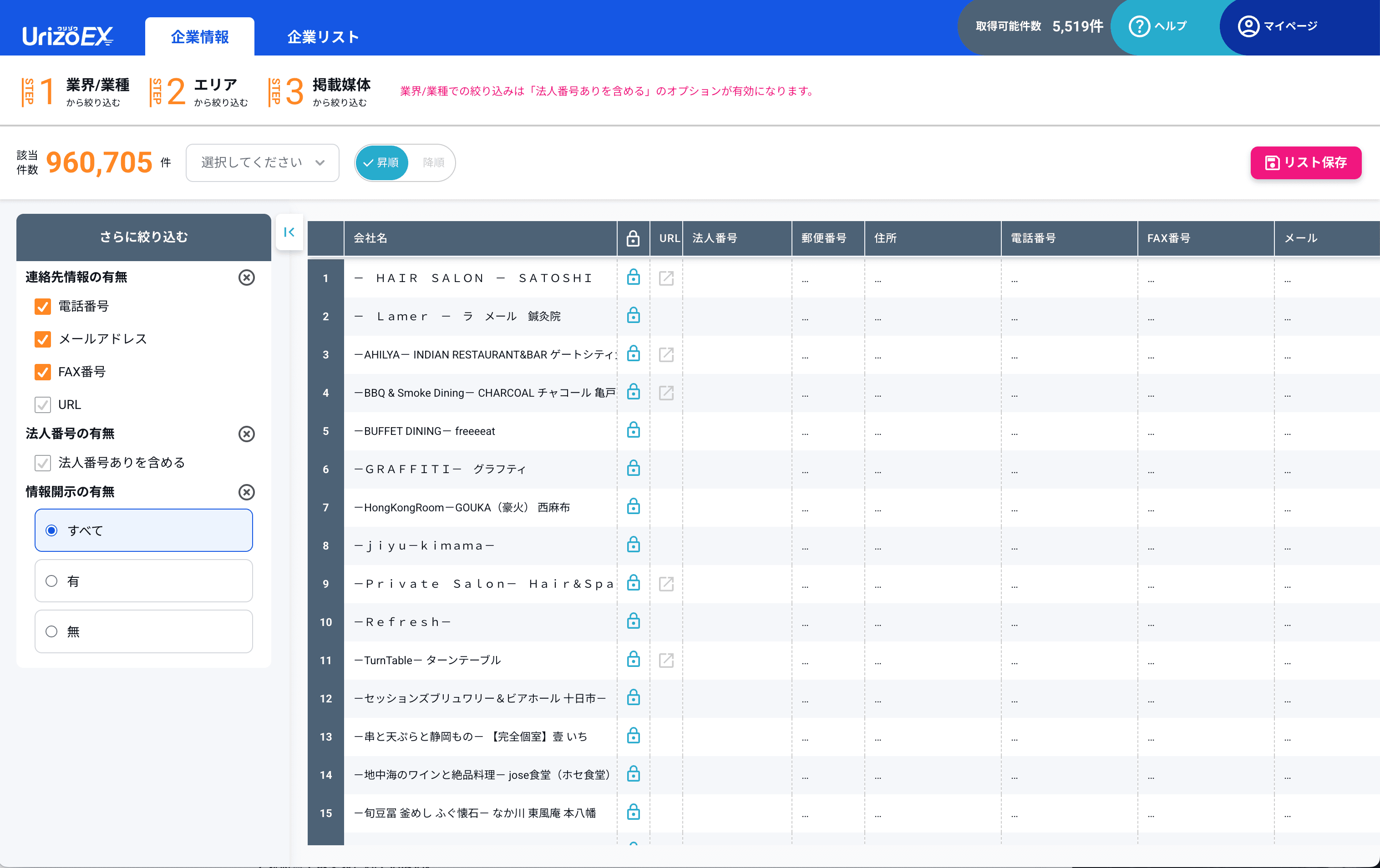Save results with the リスト保存 button
The height and width of the screenshot is (868, 1380).
[1305, 163]
